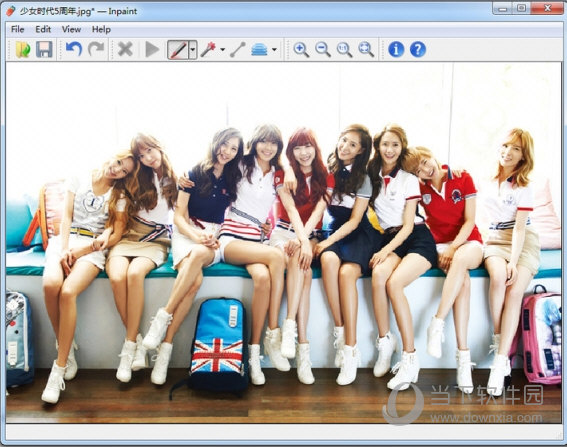The image size is (567, 447).
Task: Undo the last action
Action: [x=74, y=49]
